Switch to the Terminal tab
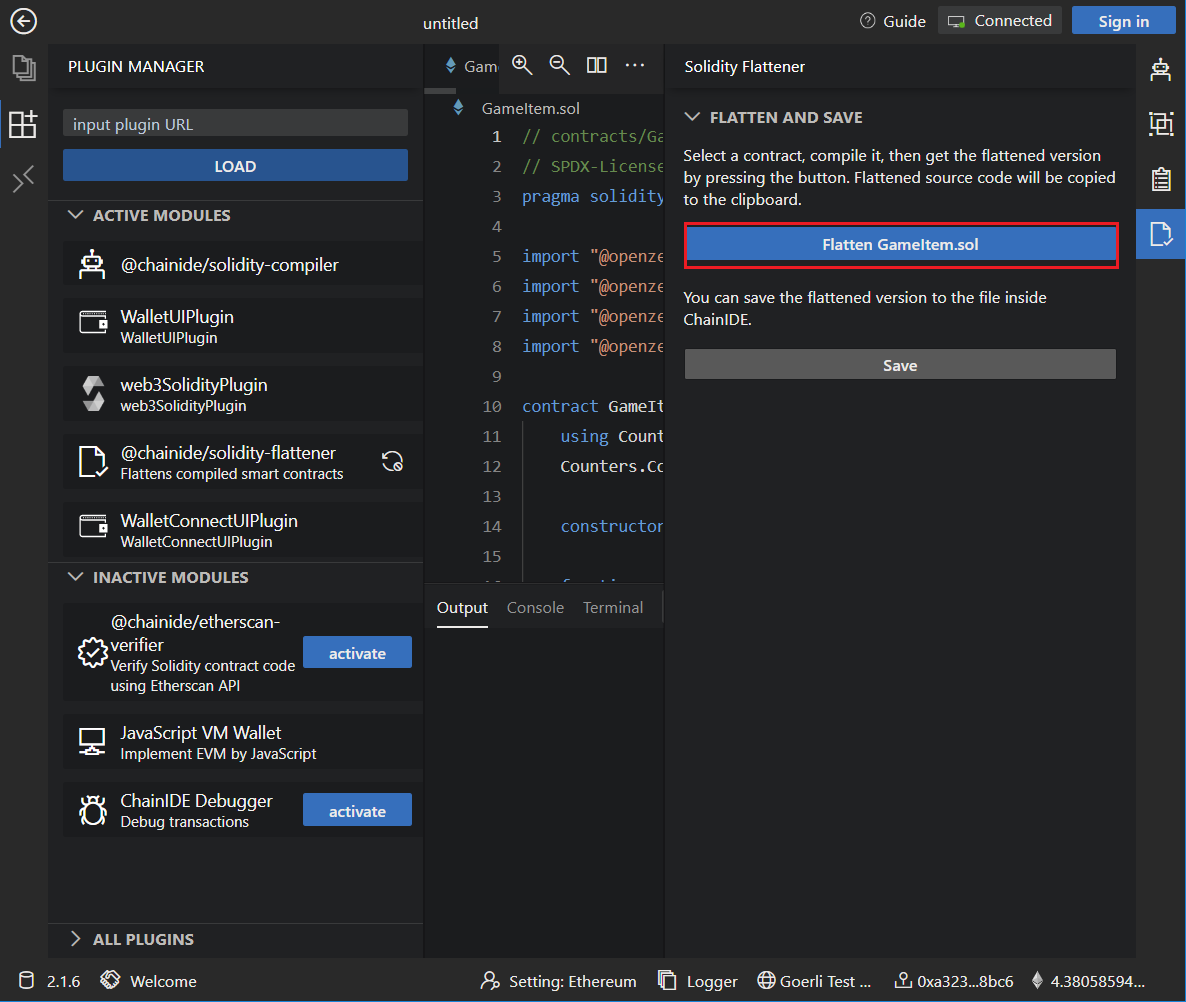The width and height of the screenshot is (1186, 1002). 613,607
